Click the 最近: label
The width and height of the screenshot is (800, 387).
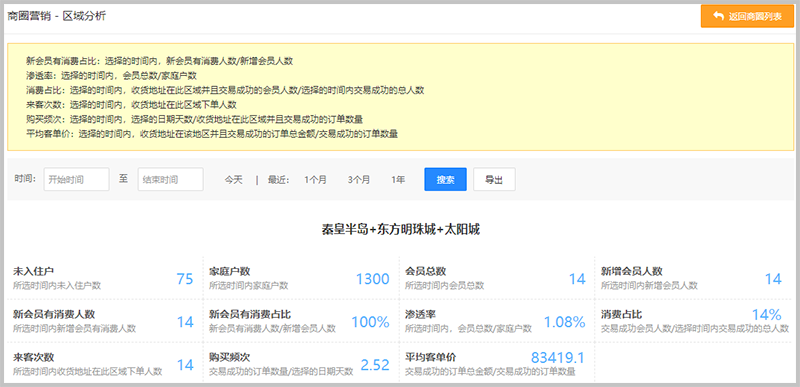[279, 179]
